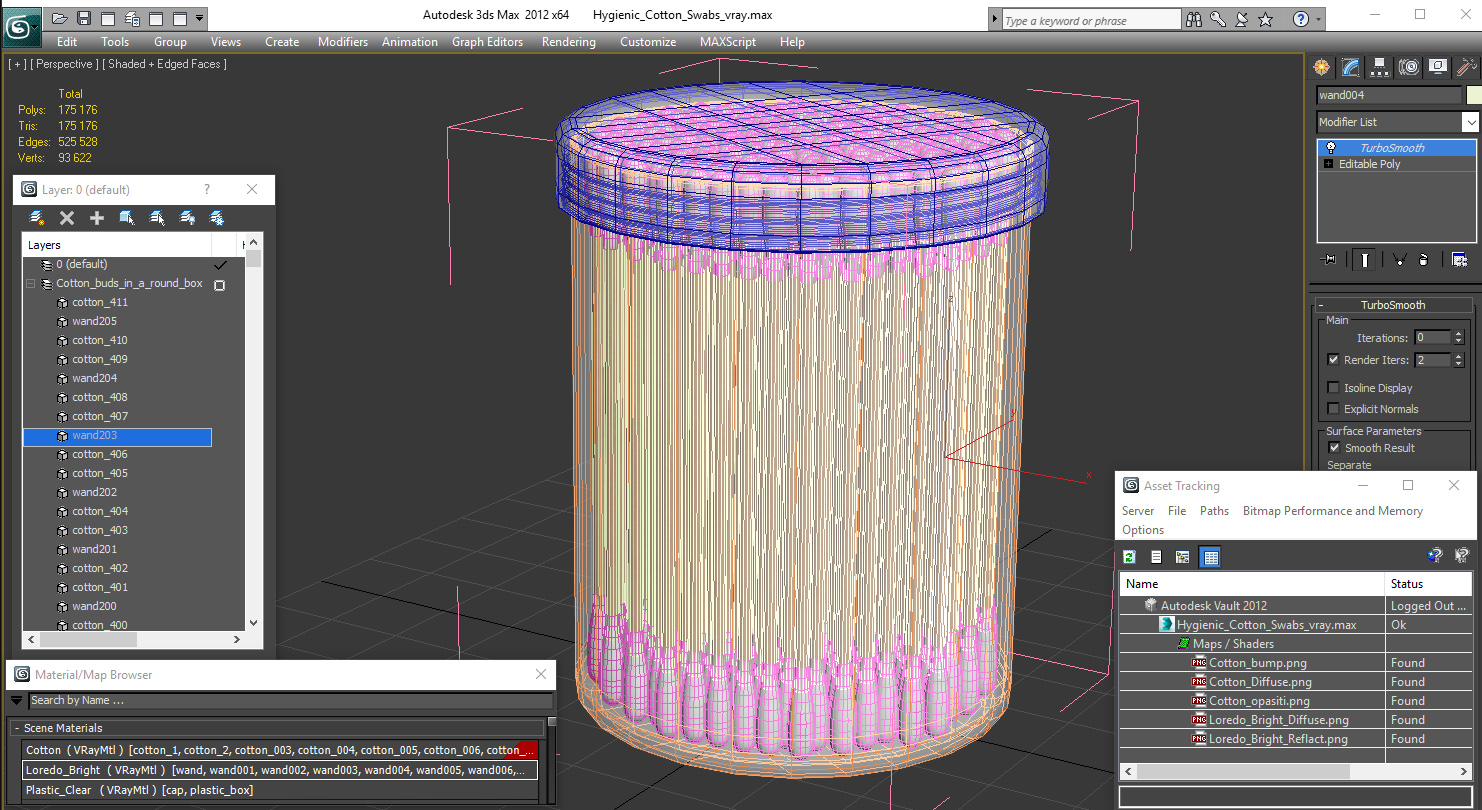
Task: Click Perspective viewport label
Action: (x=65, y=64)
